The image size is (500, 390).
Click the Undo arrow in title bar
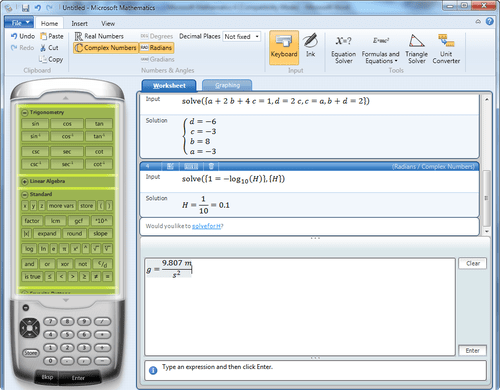coord(38,7)
